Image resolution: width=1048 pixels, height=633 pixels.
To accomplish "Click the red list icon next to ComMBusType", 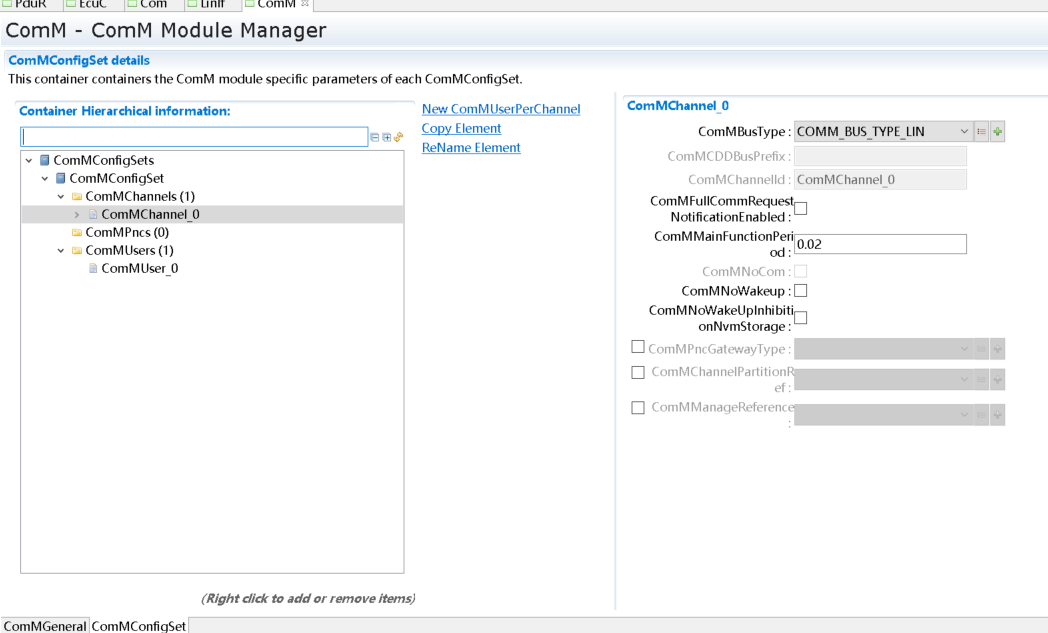I will [981, 132].
